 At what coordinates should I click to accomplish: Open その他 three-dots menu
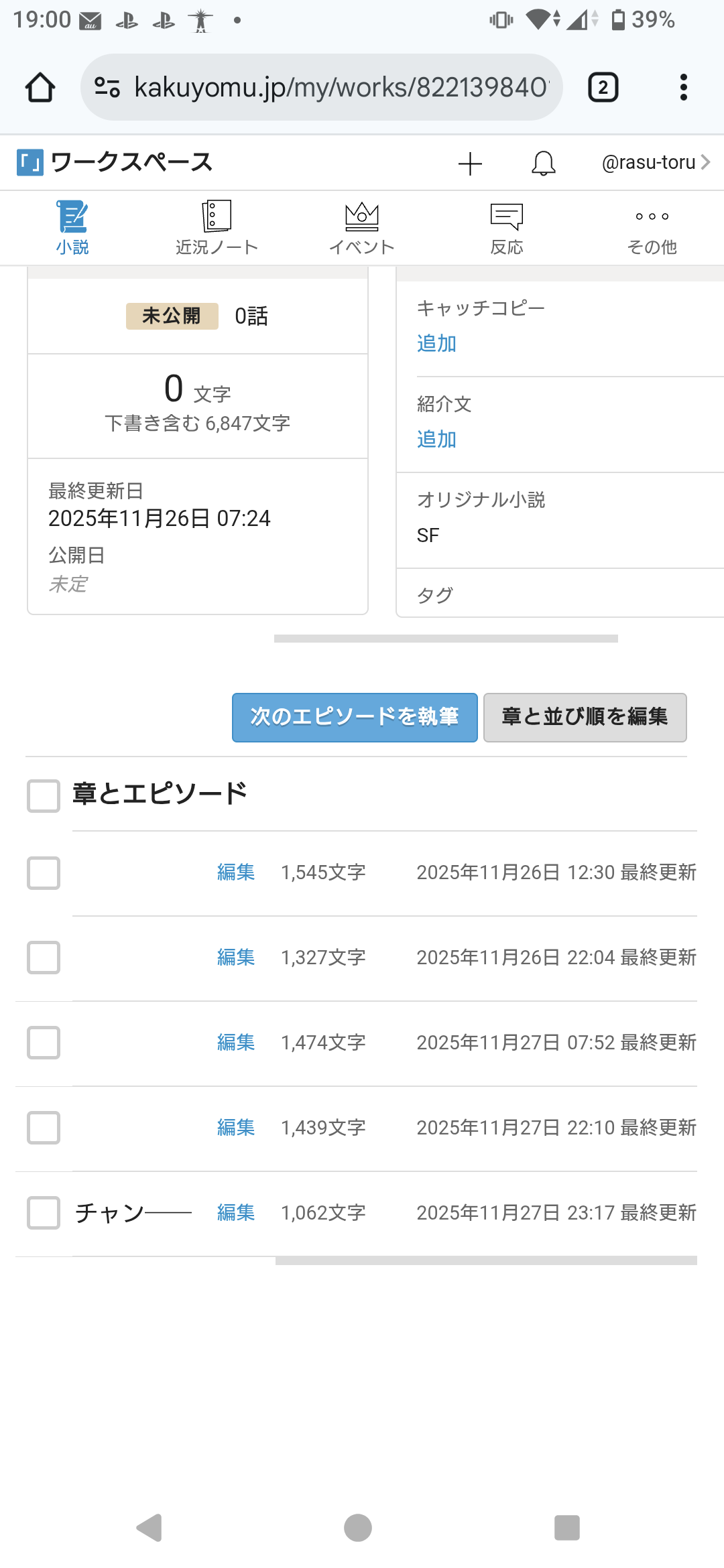coord(652,216)
